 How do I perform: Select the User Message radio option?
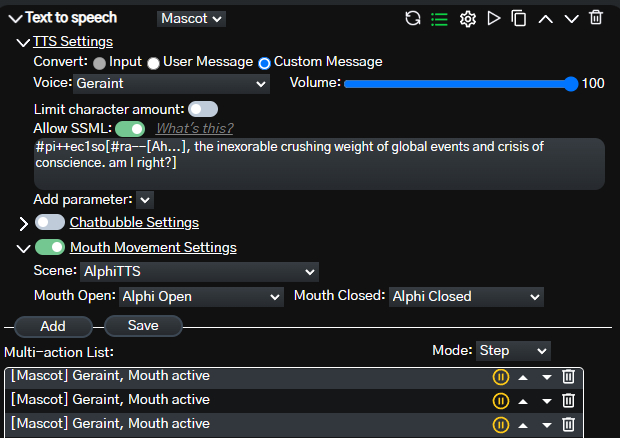tap(153, 63)
